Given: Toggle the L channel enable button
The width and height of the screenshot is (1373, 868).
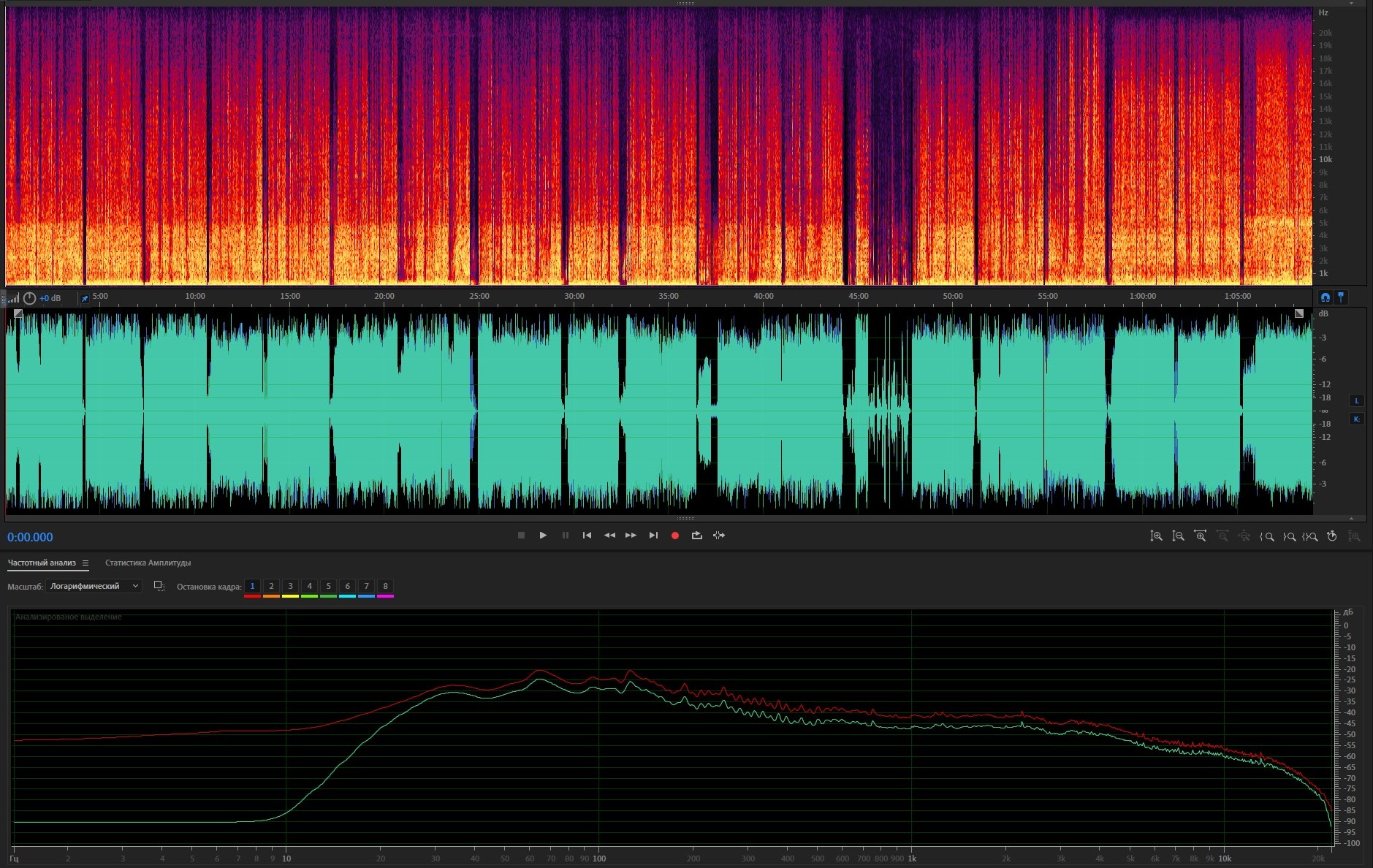Looking at the screenshot, I should click(1357, 400).
